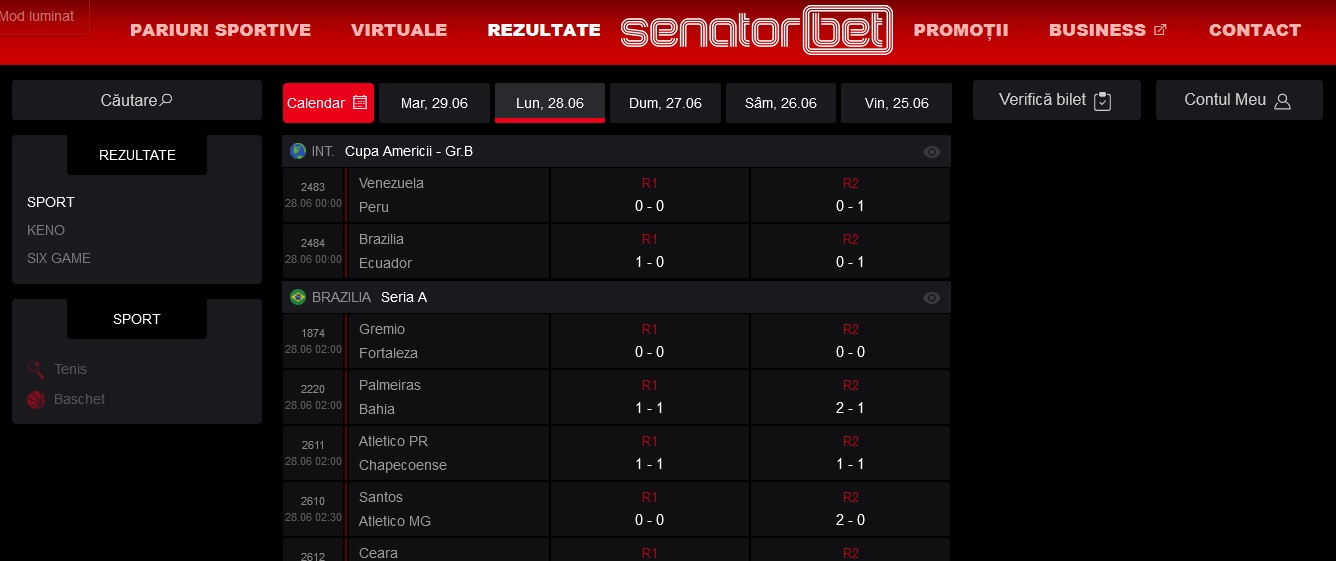Click the Brazil flag icon beside Seria A

pos(298,297)
